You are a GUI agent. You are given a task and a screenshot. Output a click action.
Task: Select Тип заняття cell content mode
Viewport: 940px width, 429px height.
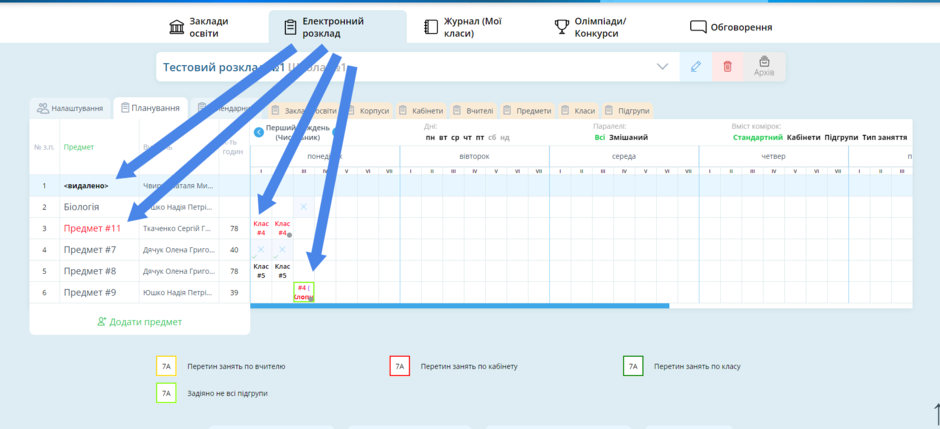coord(884,138)
